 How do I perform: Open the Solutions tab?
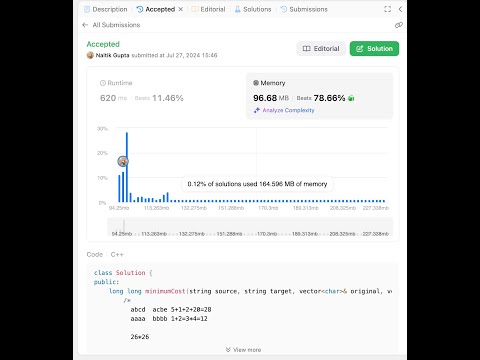(x=253, y=9)
